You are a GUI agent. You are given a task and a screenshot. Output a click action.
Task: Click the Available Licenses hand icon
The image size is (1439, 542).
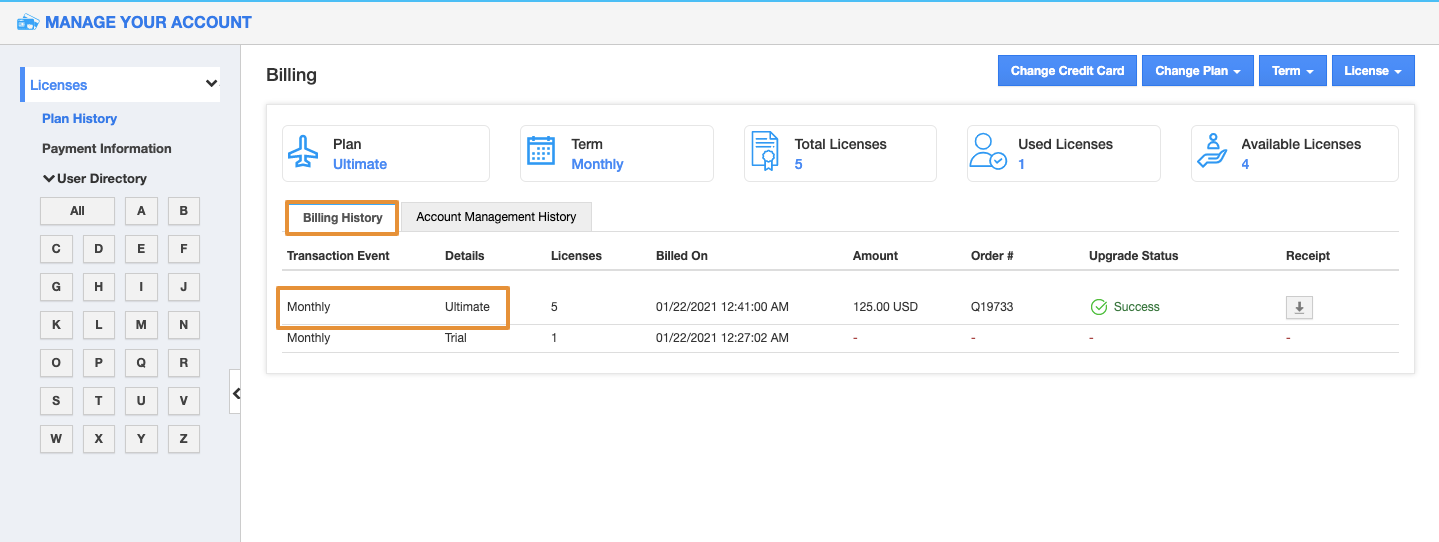pos(1213,153)
